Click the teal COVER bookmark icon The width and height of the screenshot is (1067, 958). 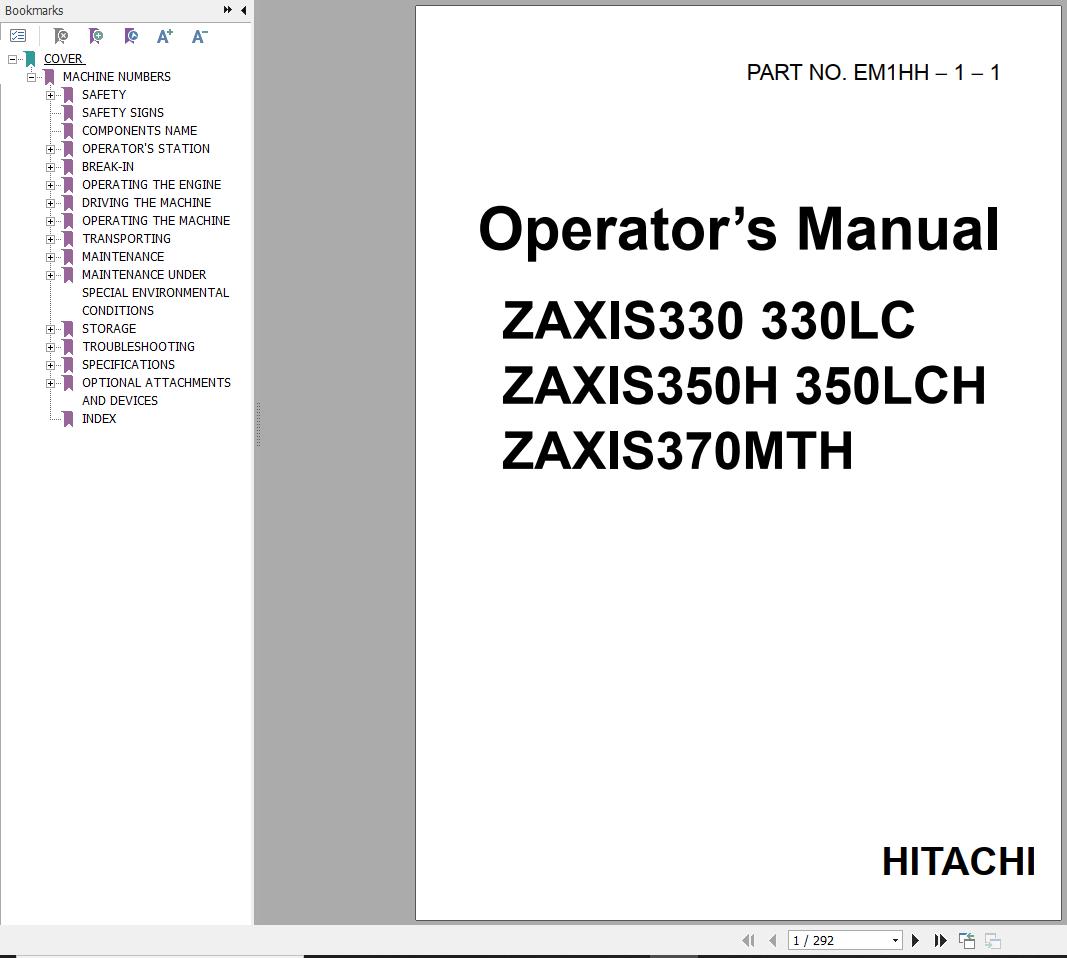[30, 59]
